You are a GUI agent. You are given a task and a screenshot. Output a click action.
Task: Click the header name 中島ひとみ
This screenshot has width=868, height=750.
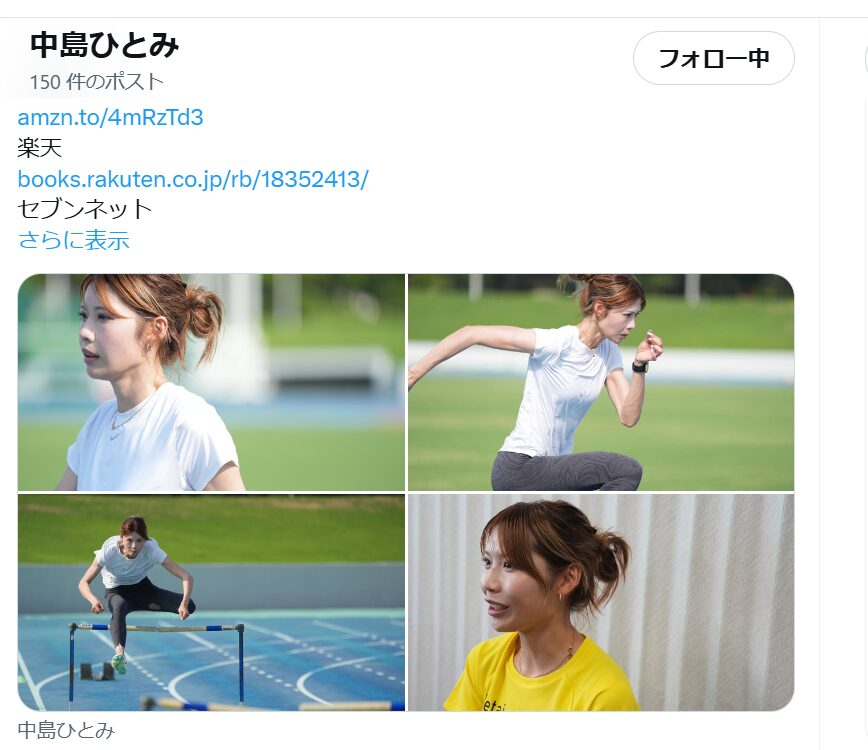point(105,45)
